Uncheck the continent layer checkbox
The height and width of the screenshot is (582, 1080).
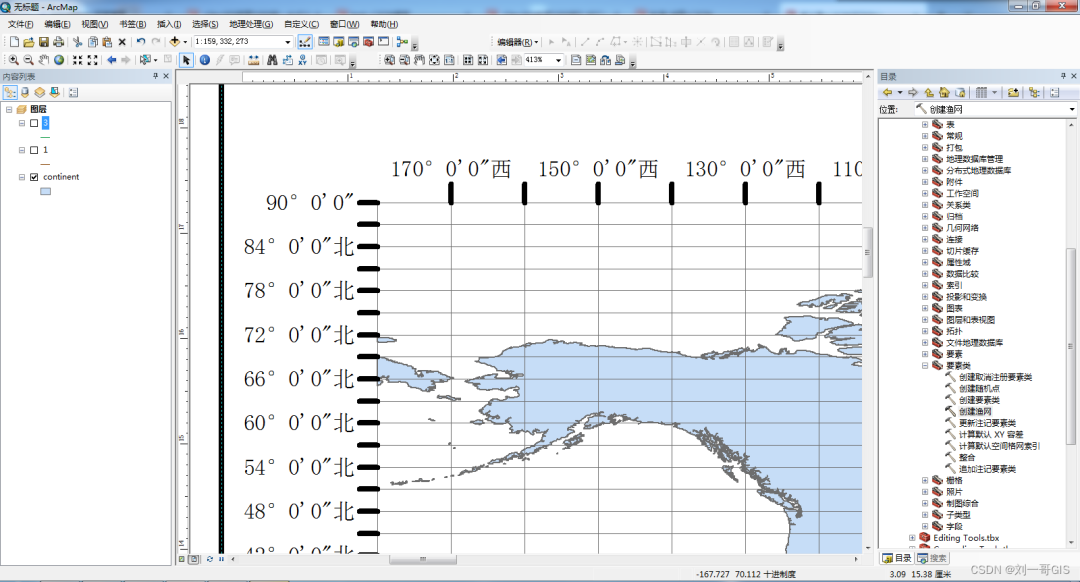click(34, 177)
